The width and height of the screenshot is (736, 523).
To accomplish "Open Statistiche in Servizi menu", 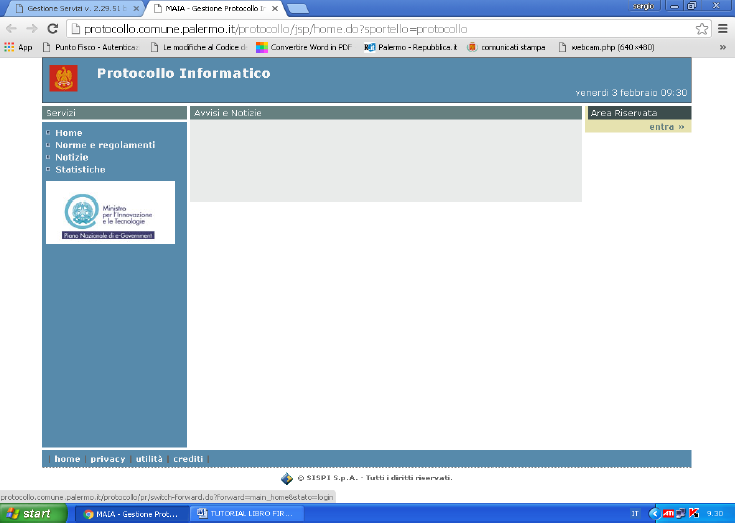I will pyautogui.click(x=80, y=169).
